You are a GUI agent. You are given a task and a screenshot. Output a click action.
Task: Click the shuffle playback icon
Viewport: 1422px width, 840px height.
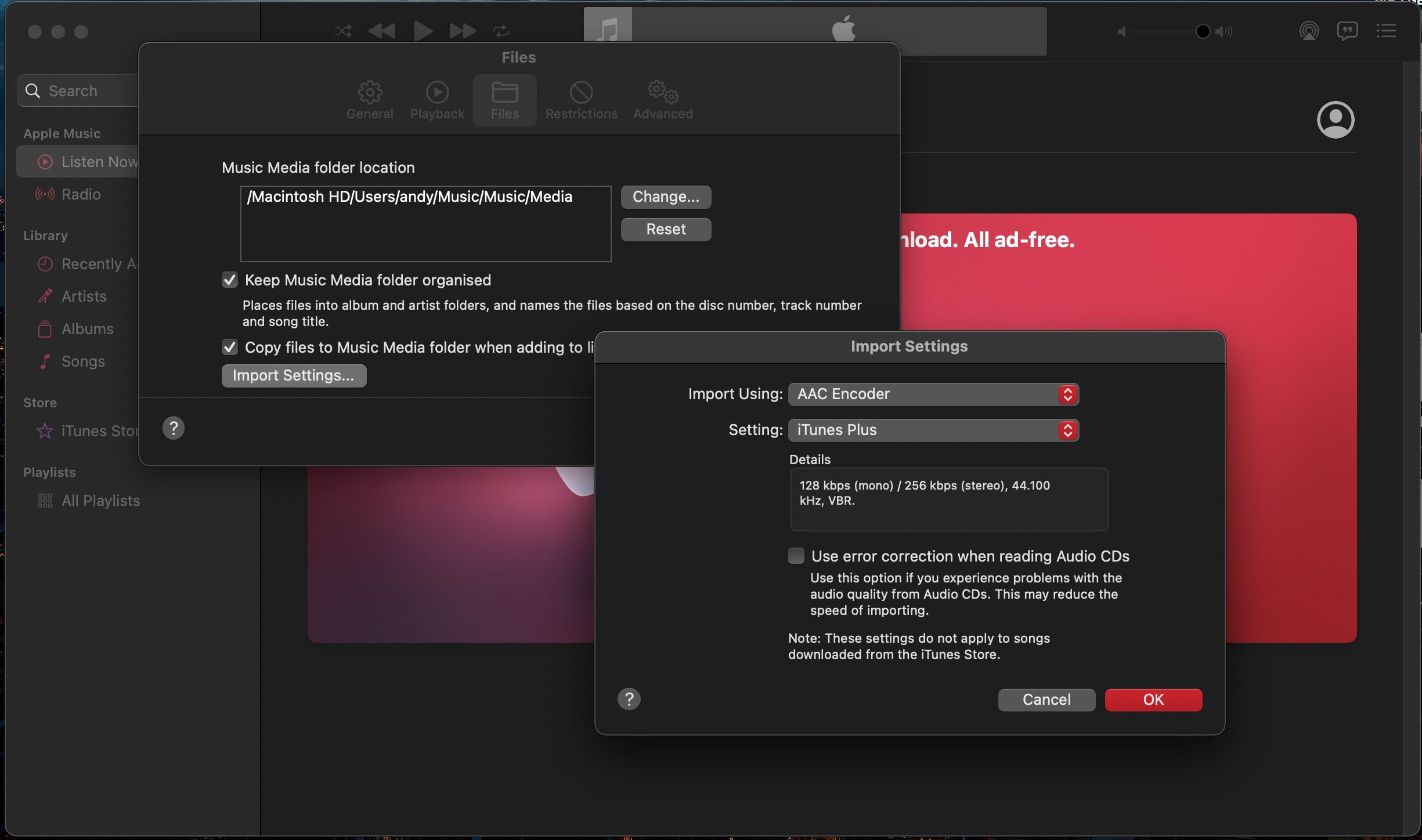342,31
